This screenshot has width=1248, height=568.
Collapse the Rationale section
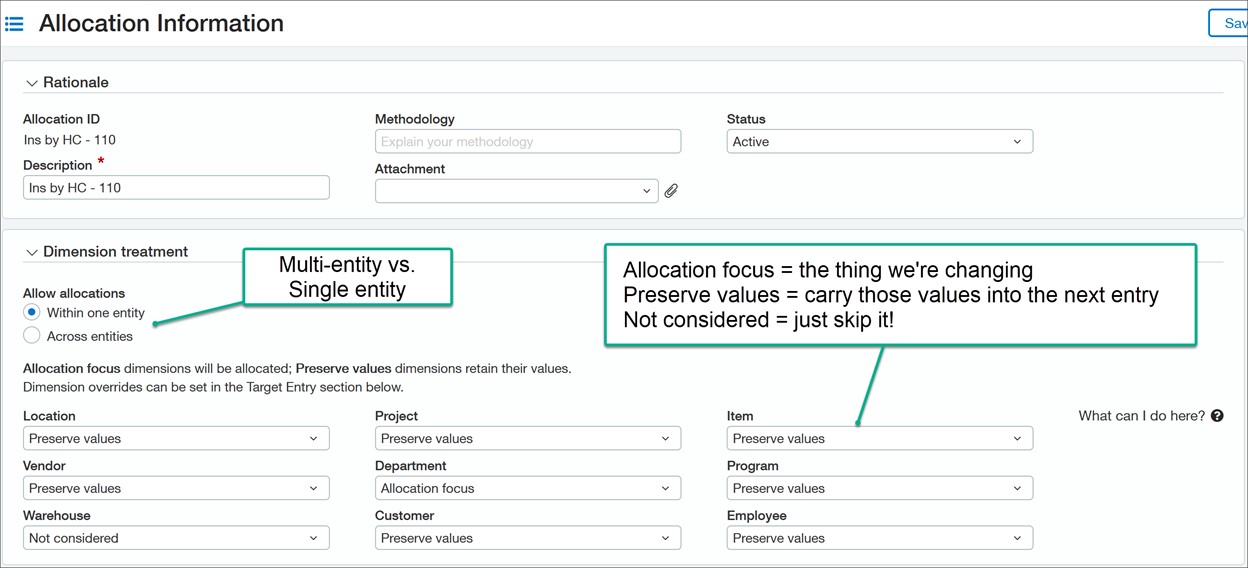click(32, 83)
